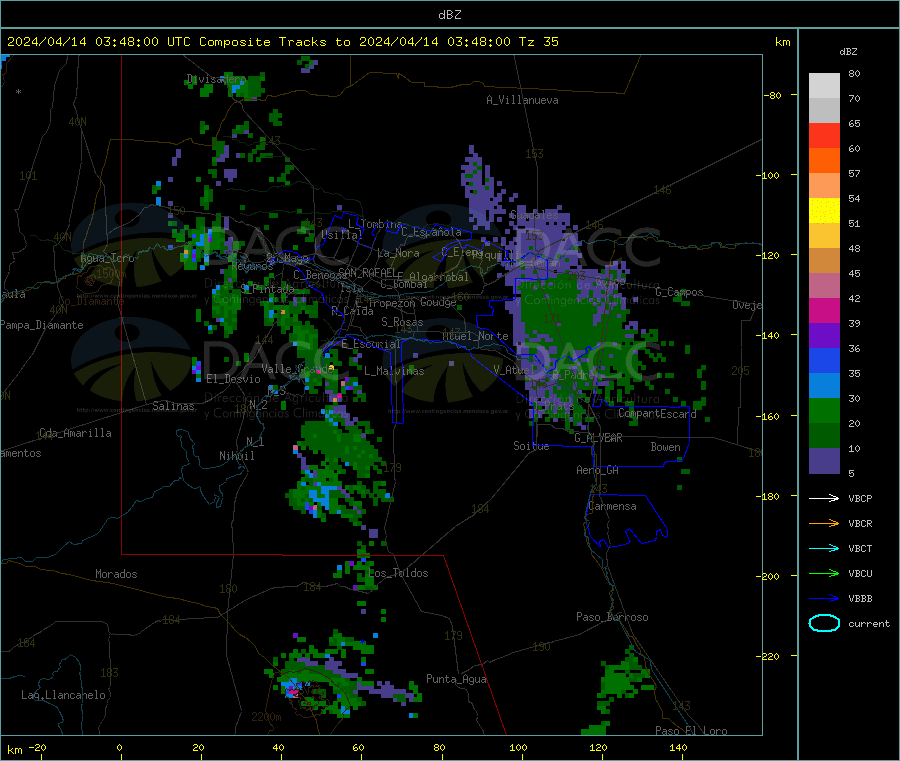
Task: Click the 'S_Rosas' map label
Action: click(402, 323)
